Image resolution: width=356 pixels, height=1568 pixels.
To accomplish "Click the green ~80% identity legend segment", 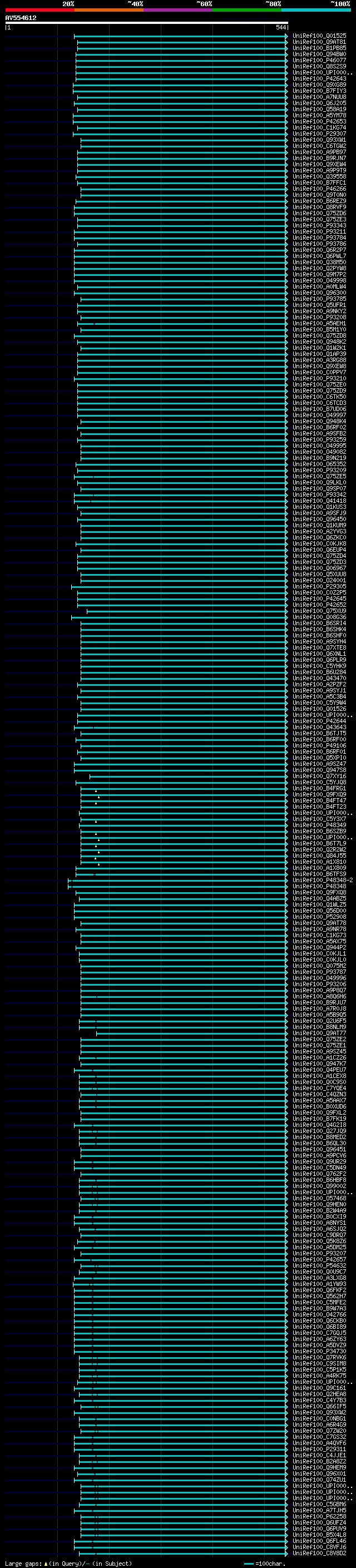I will click(247, 10).
